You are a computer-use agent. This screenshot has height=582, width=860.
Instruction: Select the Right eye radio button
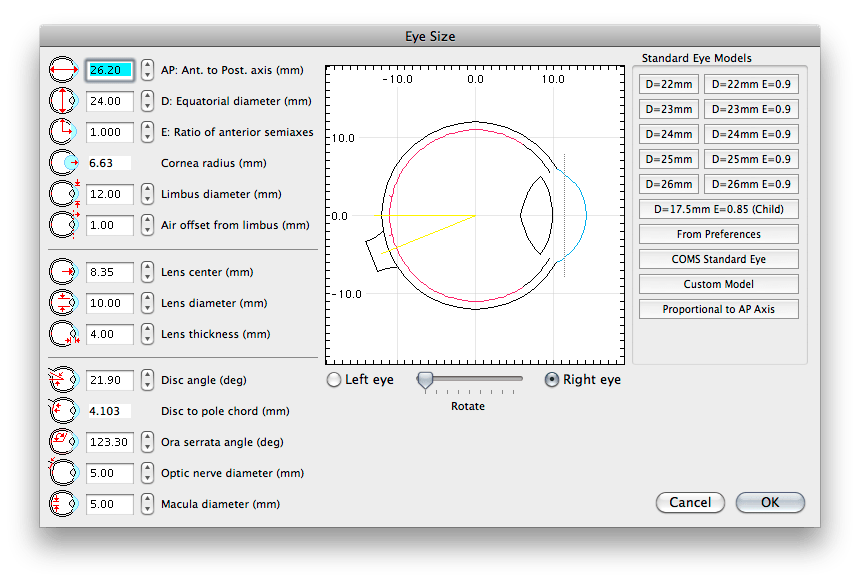[551, 380]
